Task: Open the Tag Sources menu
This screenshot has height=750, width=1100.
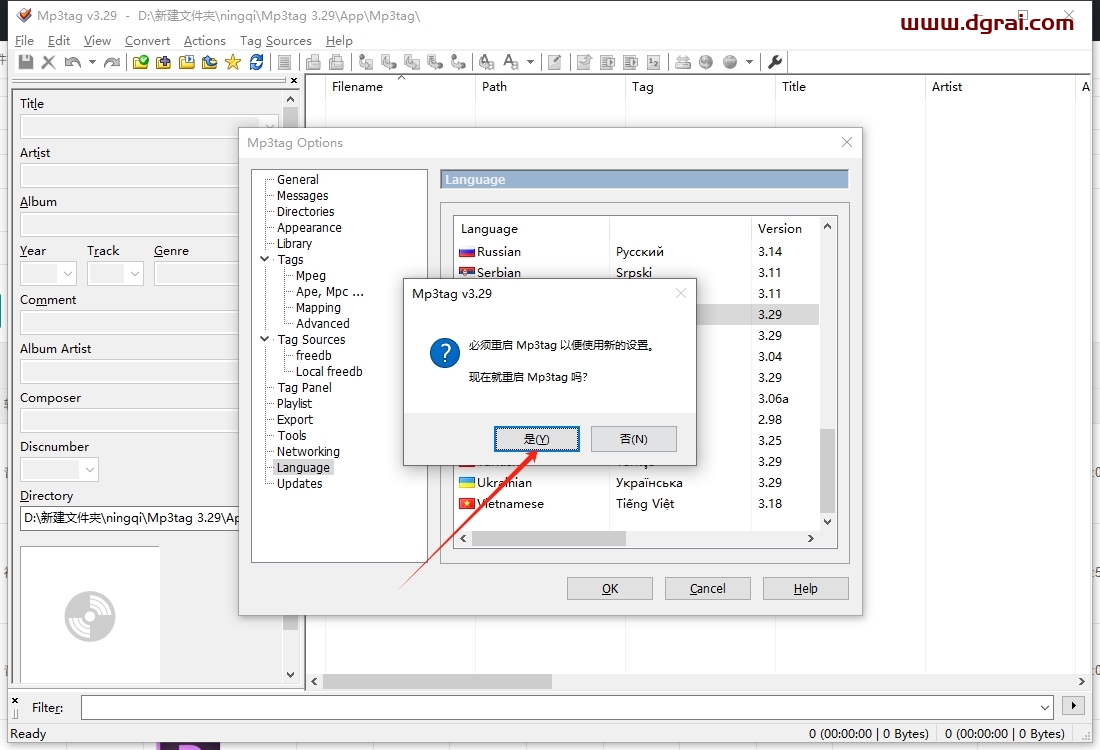Action: (x=276, y=41)
